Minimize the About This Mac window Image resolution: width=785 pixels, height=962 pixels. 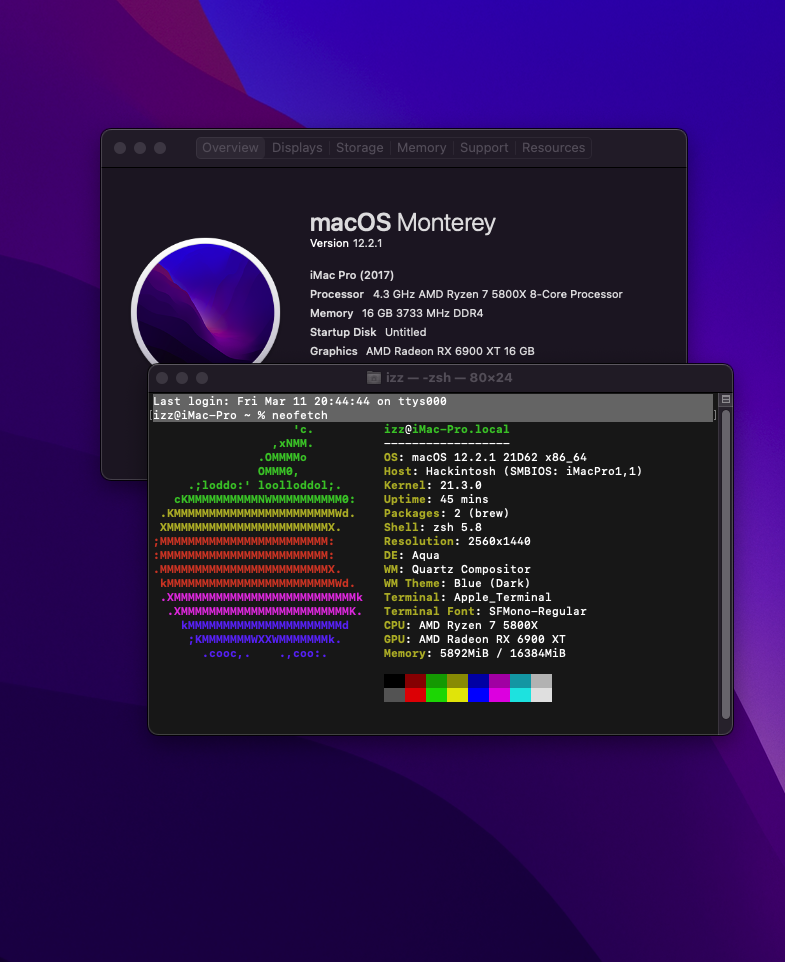pos(140,148)
